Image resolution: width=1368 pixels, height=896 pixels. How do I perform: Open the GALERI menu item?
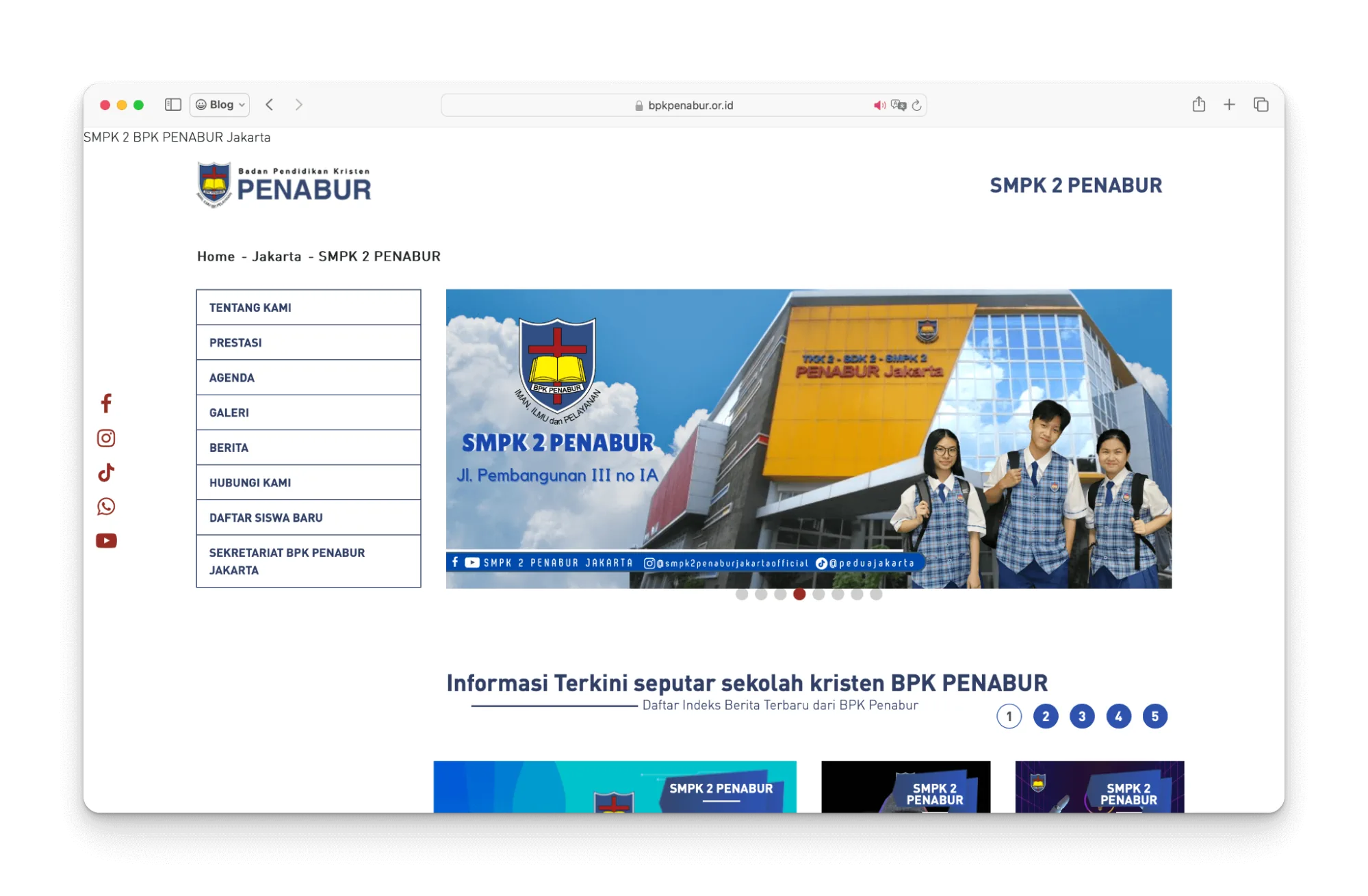coord(309,412)
